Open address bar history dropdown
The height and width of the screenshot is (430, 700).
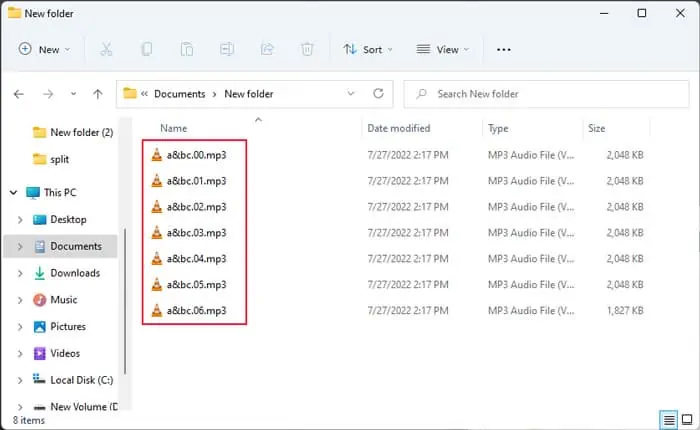coord(351,93)
